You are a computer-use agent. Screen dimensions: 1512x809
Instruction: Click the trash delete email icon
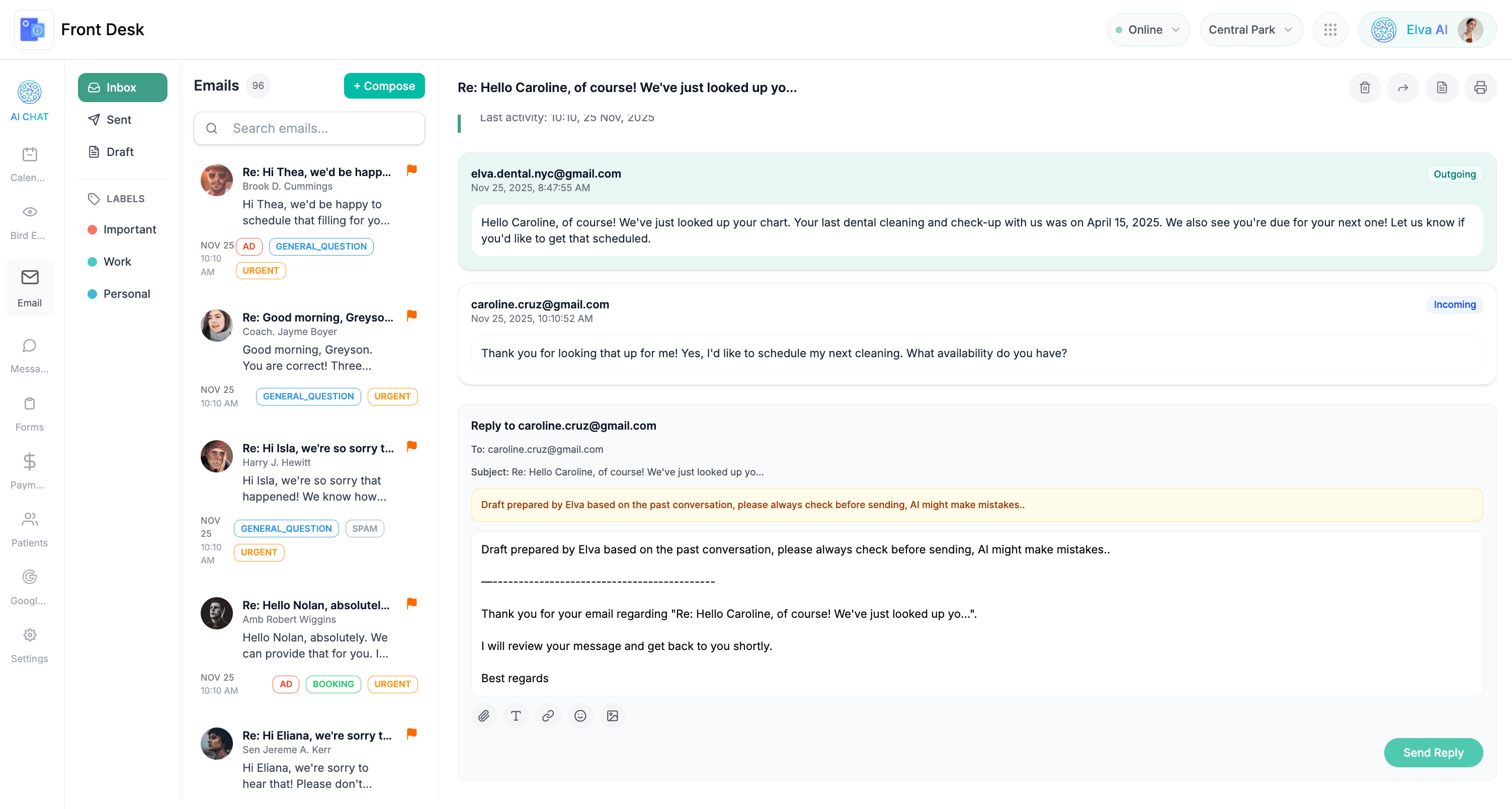click(1365, 88)
